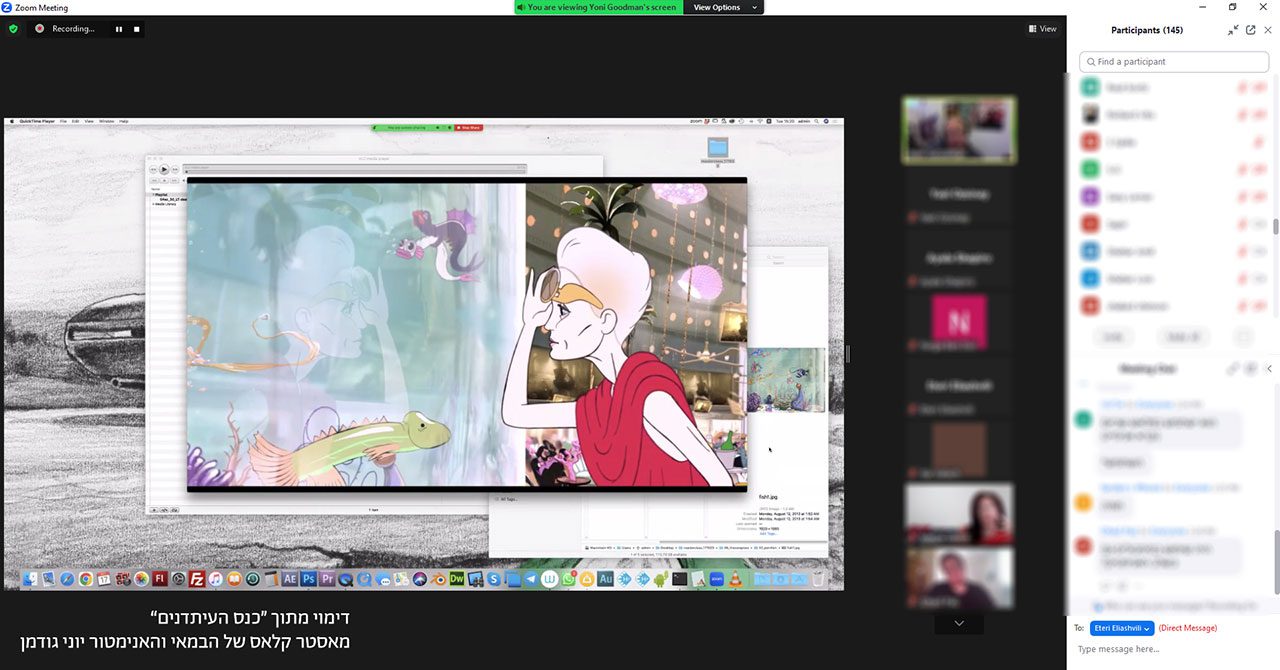The image size is (1280, 670).
Task: Stop the meeting recording
Action: pos(136,29)
